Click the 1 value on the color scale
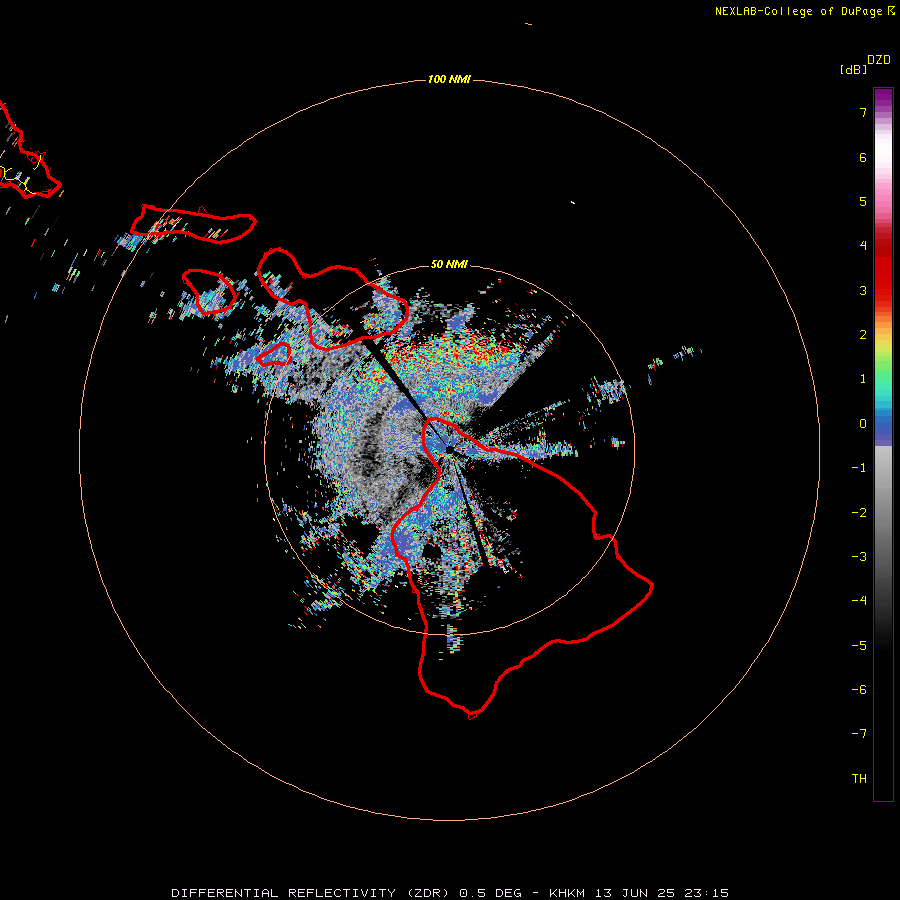 (863, 379)
